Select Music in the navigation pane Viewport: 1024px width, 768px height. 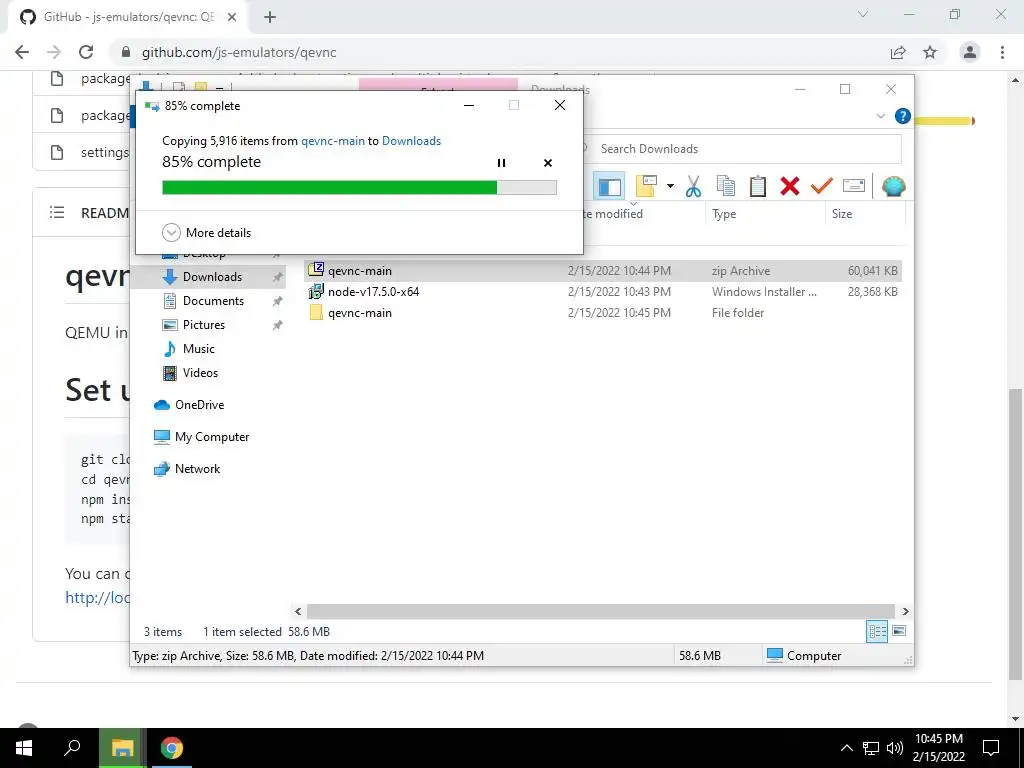[x=198, y=349]
